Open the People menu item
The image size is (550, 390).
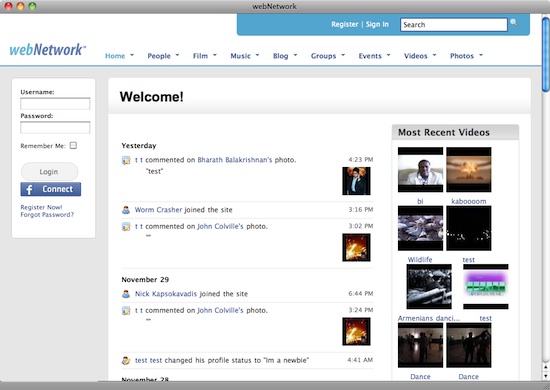point(159,56)
